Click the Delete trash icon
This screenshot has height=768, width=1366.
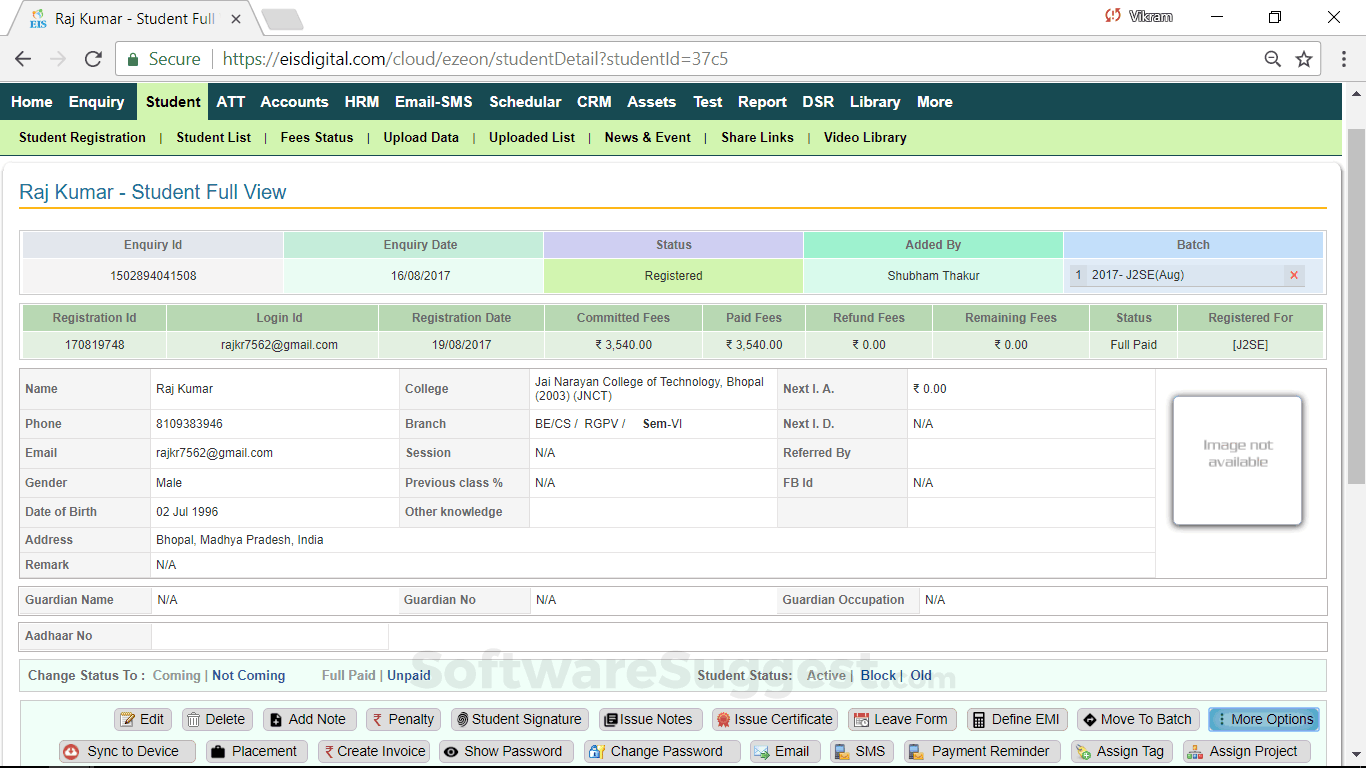tap(194, 720)
